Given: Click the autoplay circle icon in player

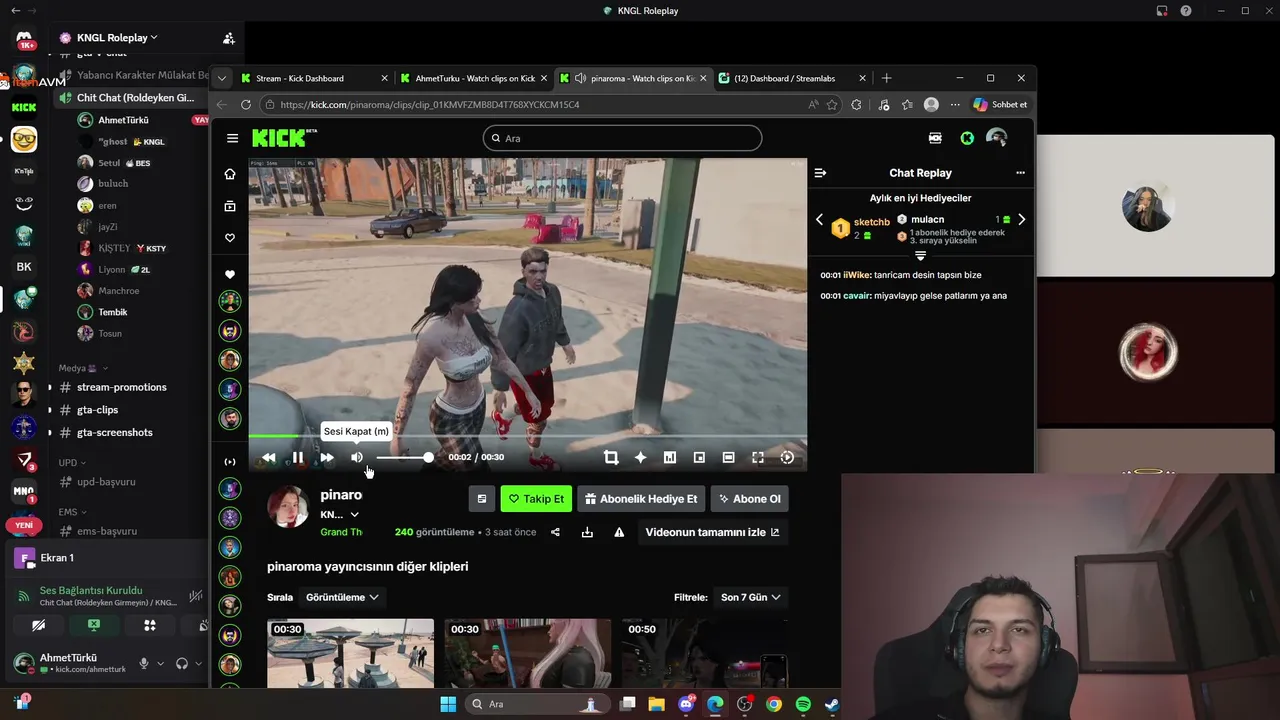Looking at the screenshot, I should (x=787, y=457).
